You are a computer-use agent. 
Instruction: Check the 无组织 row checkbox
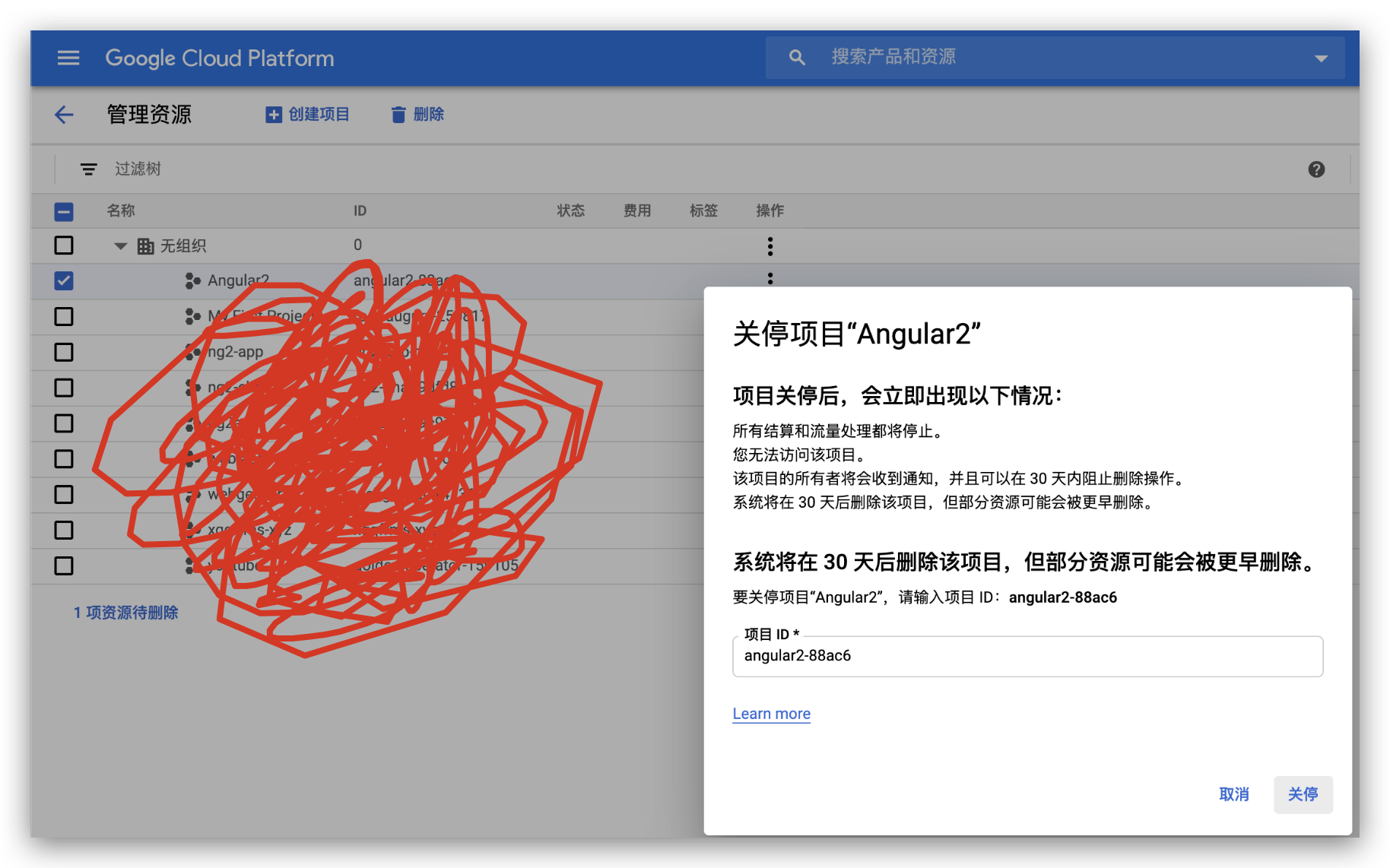pos(64,246)
